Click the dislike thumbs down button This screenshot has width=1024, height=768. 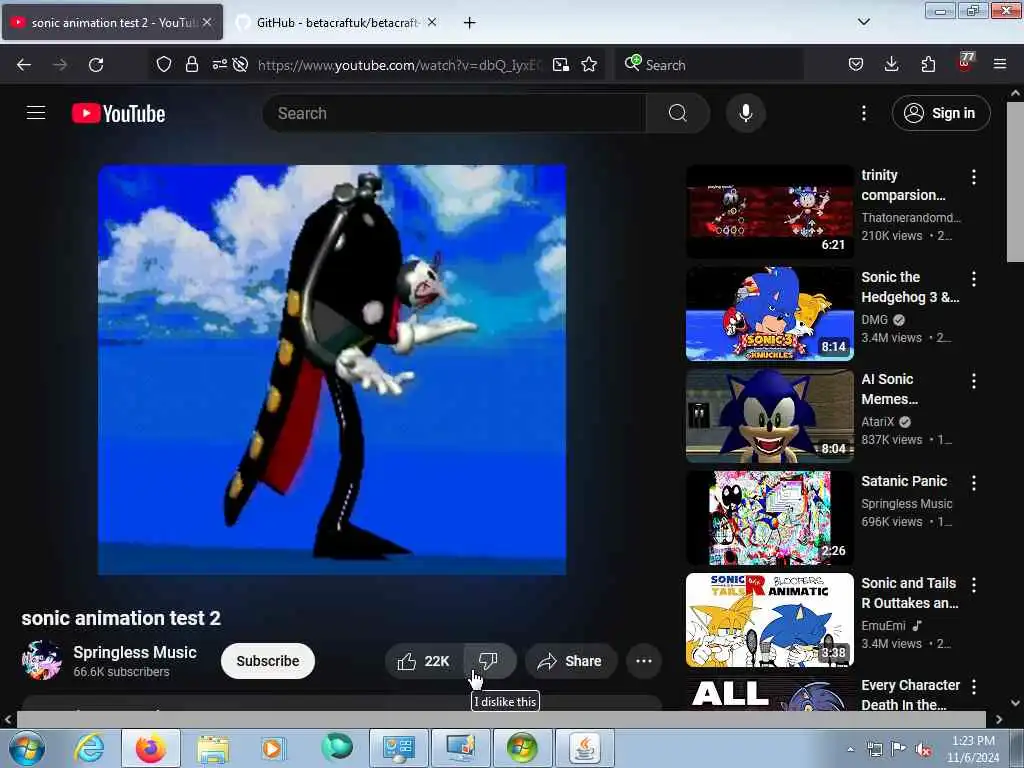[x=488, y=661]
